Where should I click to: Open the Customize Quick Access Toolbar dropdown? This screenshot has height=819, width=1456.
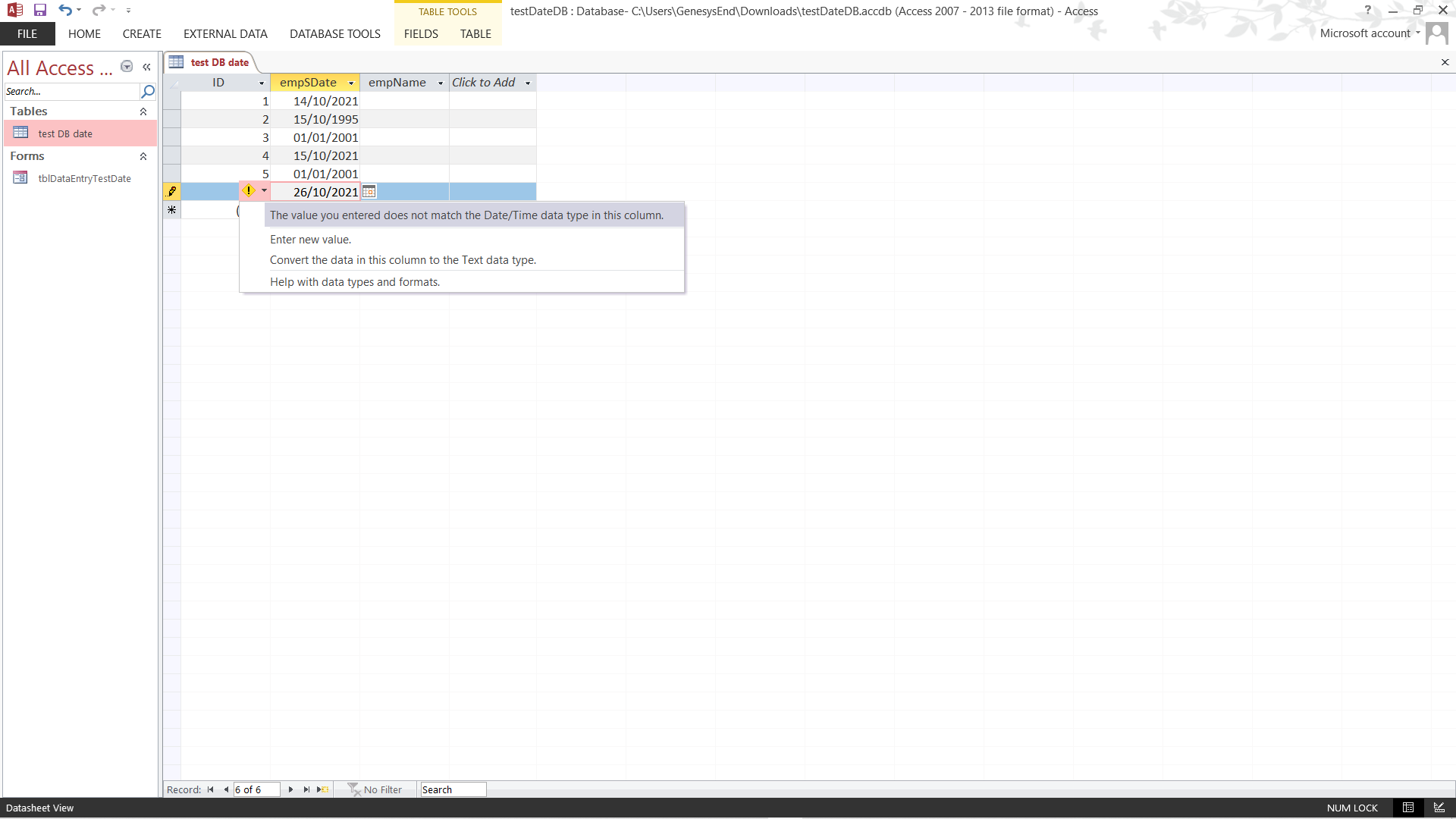128,11
